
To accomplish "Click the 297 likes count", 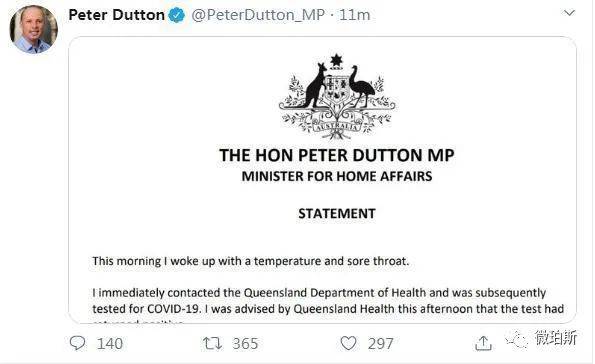I will [380, 344].
